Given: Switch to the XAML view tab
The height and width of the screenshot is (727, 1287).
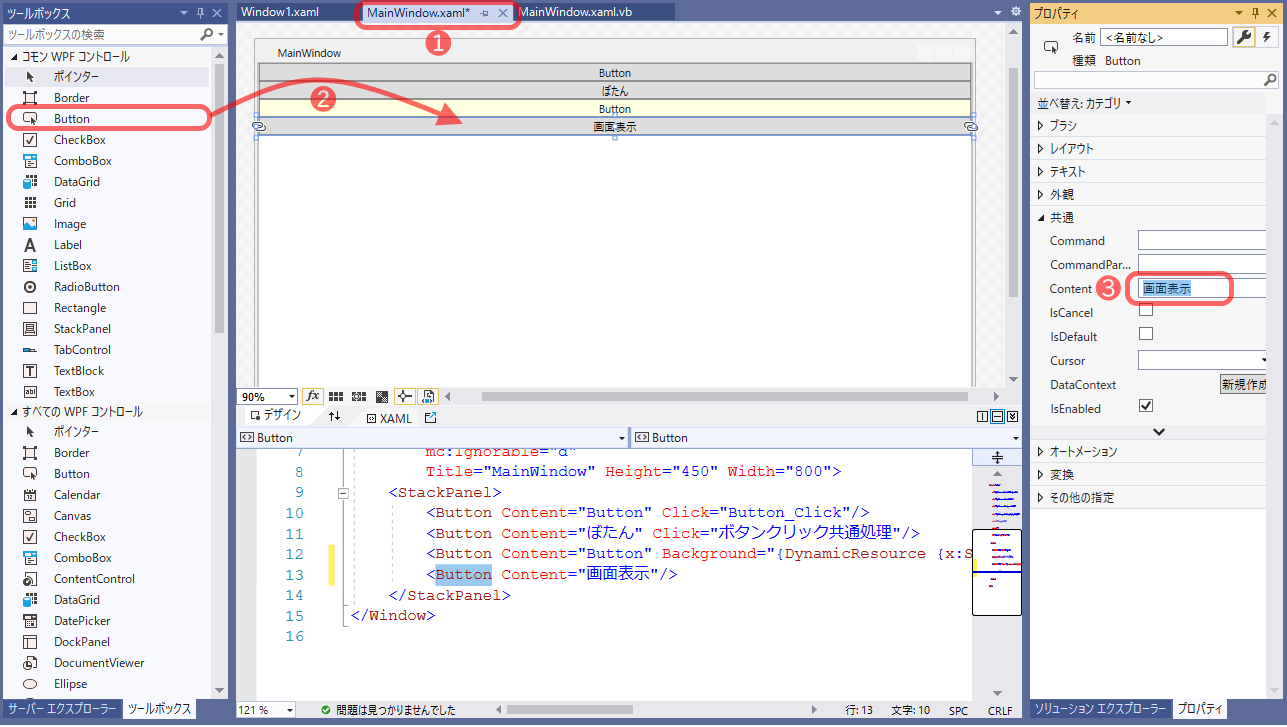Looking at the screenshot, I should [x=388, y=417].
